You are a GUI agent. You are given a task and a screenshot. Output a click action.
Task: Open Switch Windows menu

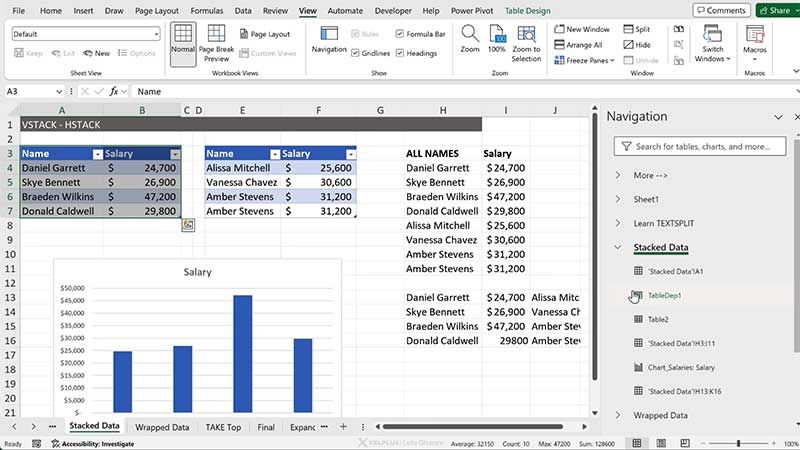[712, 44]
